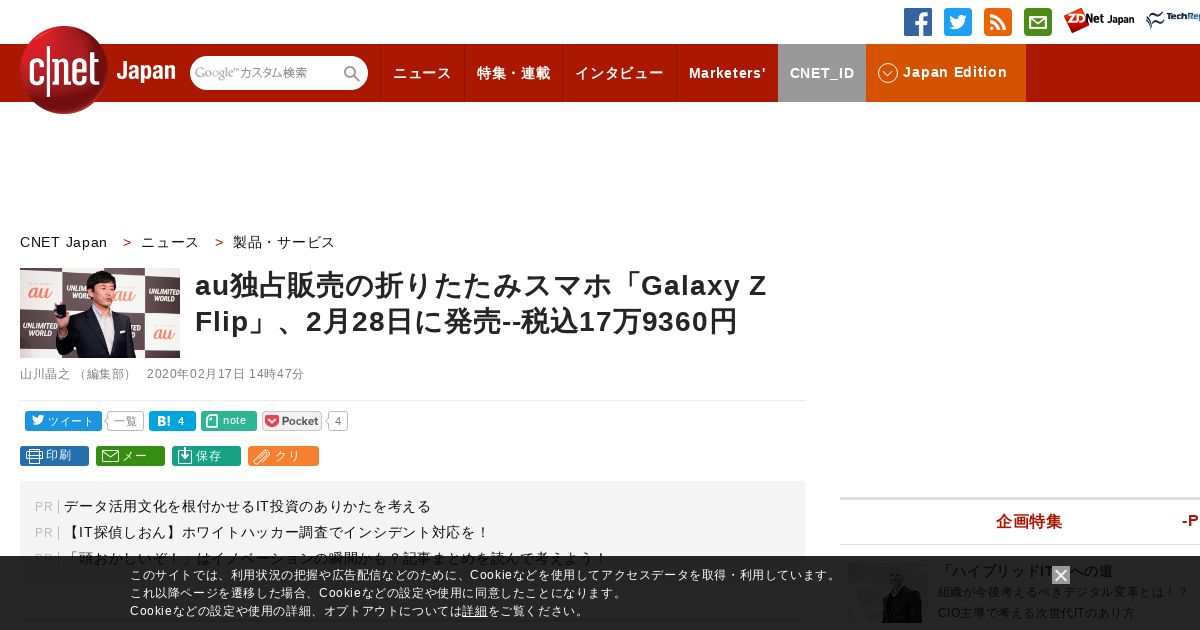1200x630 pixels.
Task: Click the Twitter ツイート button
Action: click(63, 421)
